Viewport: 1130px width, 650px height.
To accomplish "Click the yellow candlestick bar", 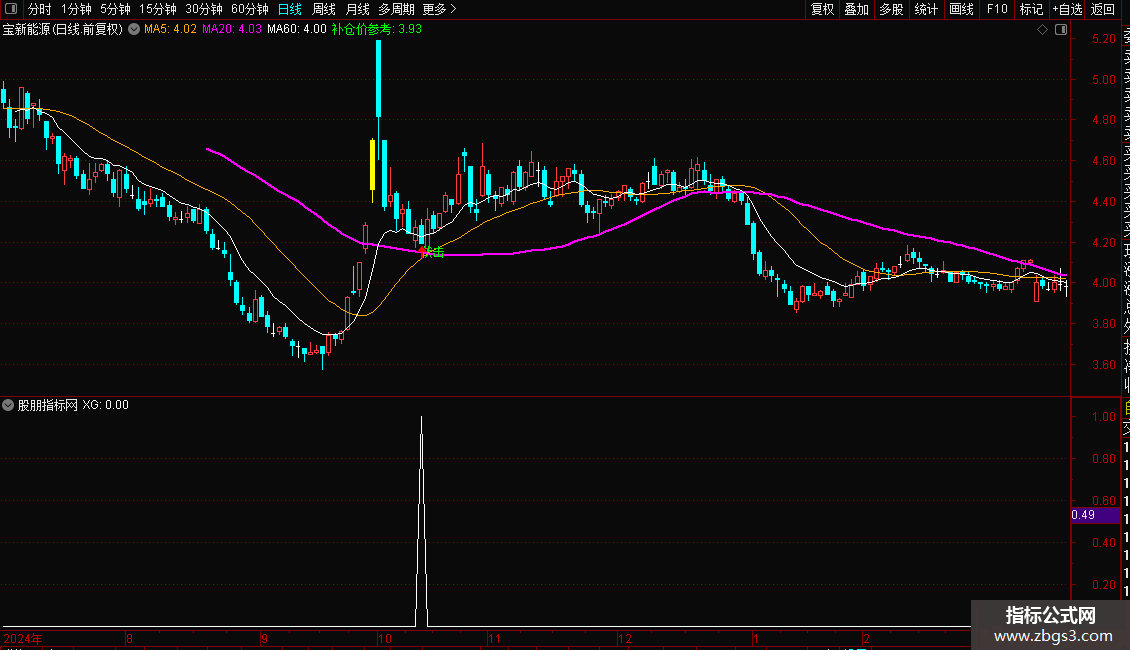I will tap(372, 164).
